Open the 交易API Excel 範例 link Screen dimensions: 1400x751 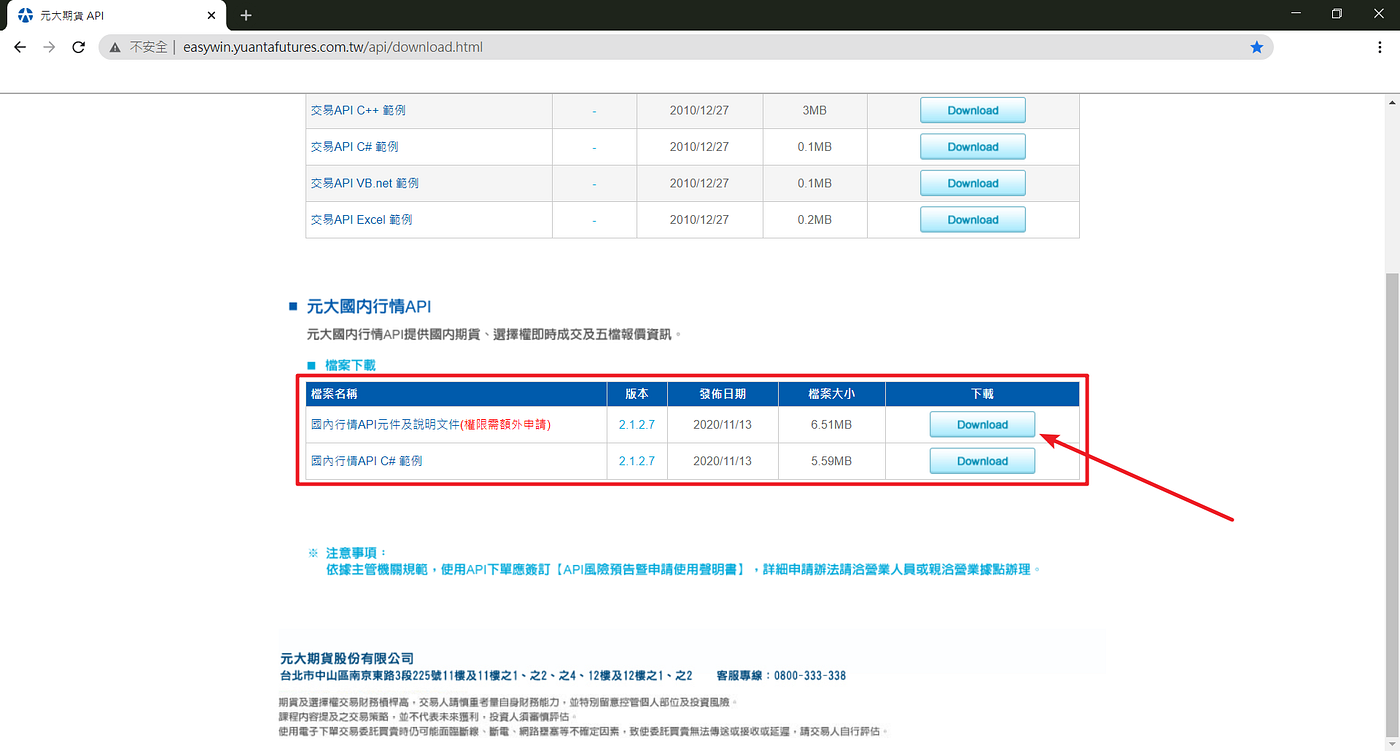coord(361,219)
